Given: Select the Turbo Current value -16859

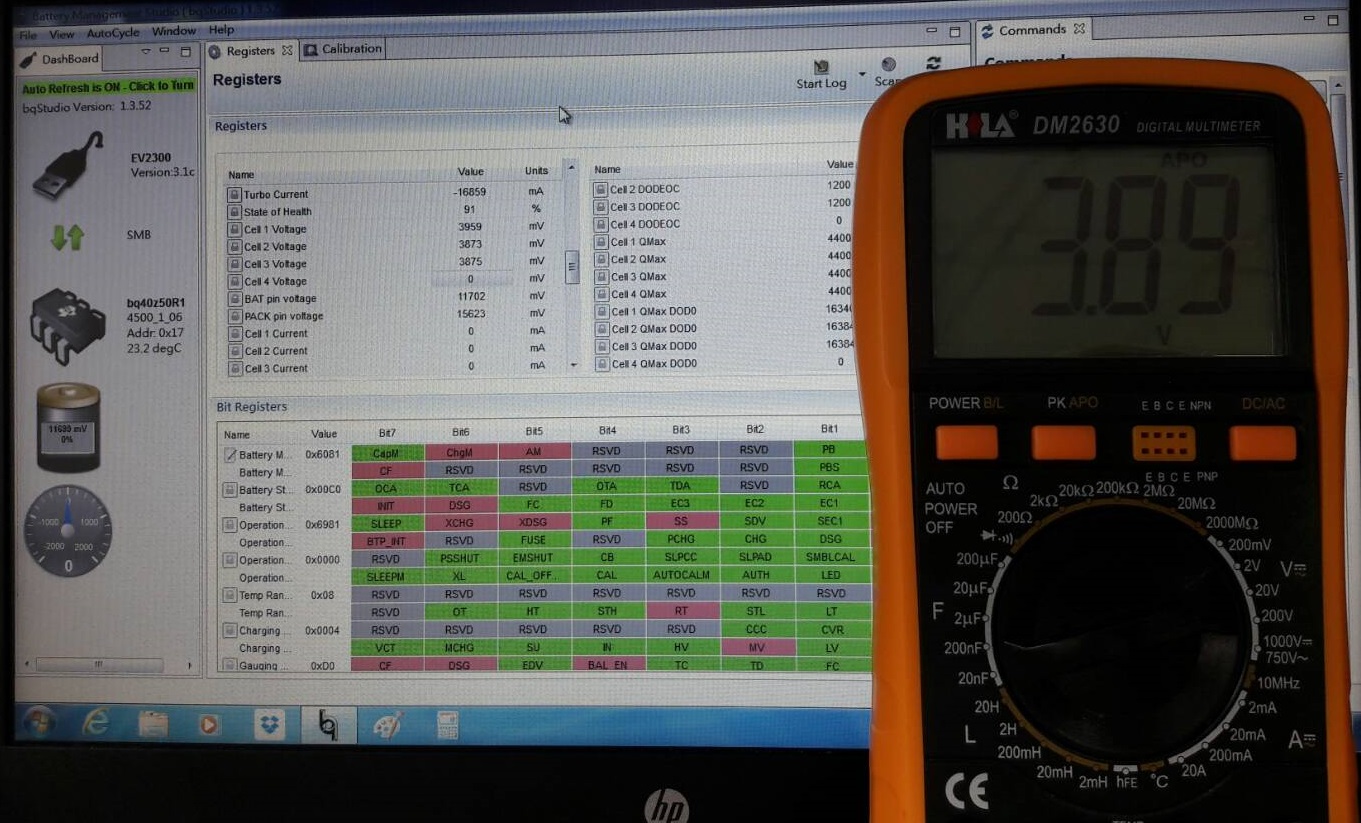Looking at the screenshot, I should [x=470, y=193].
